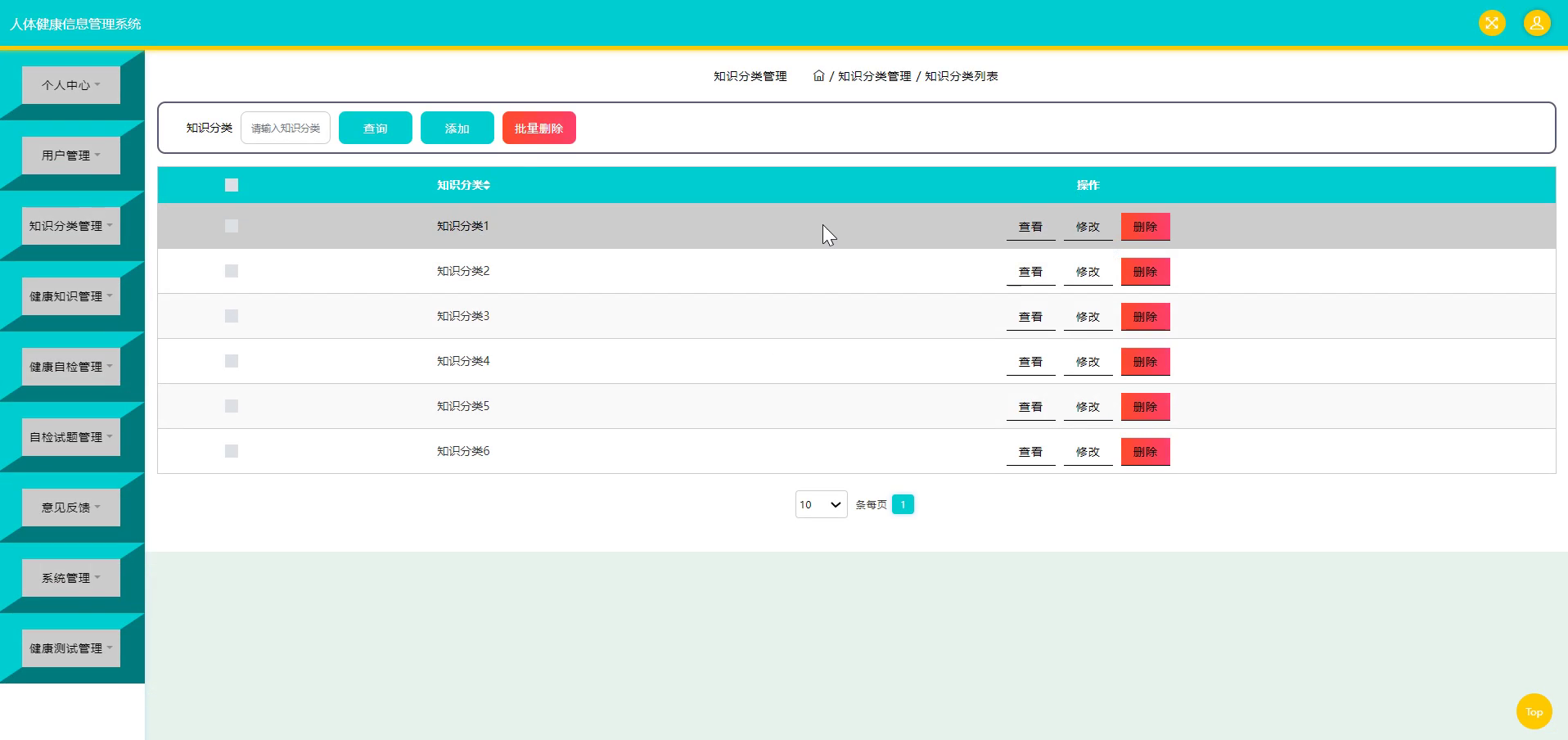This screenshot has width=1568, height=740.
Task: Click 查看 for 知识分类5
Action: (1030, 407)
